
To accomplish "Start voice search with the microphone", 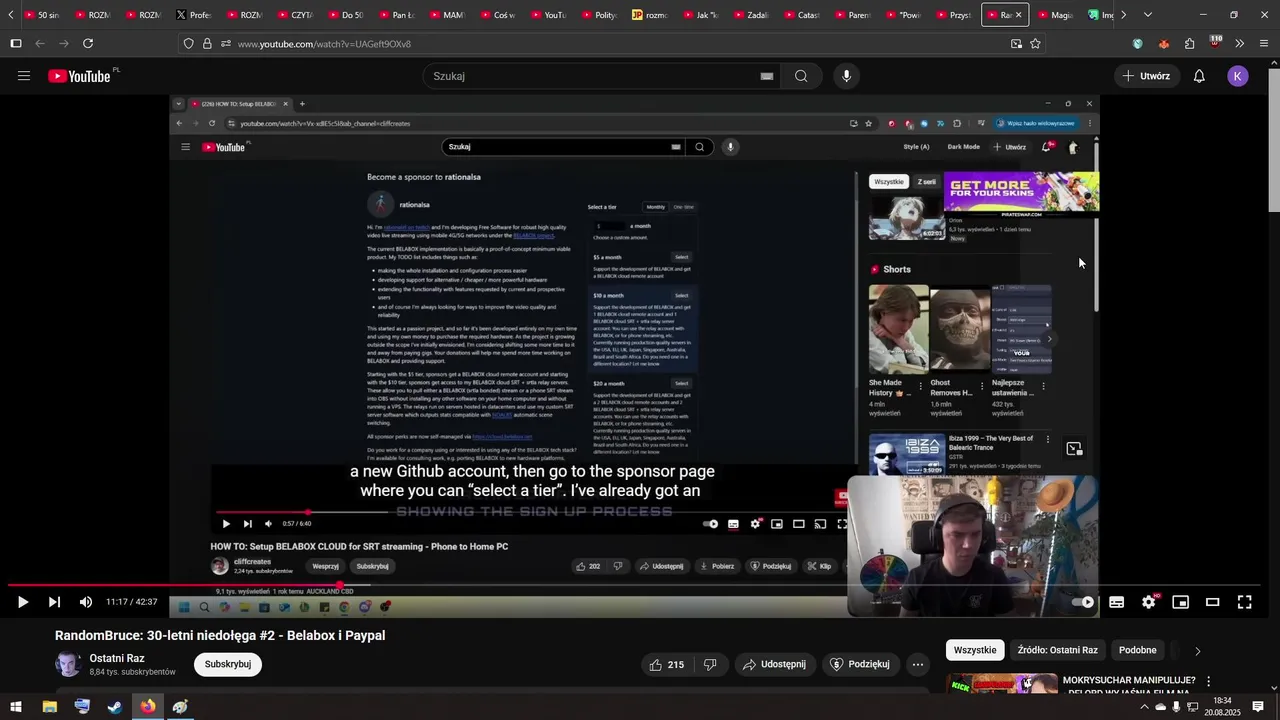I will click(846, 76).
